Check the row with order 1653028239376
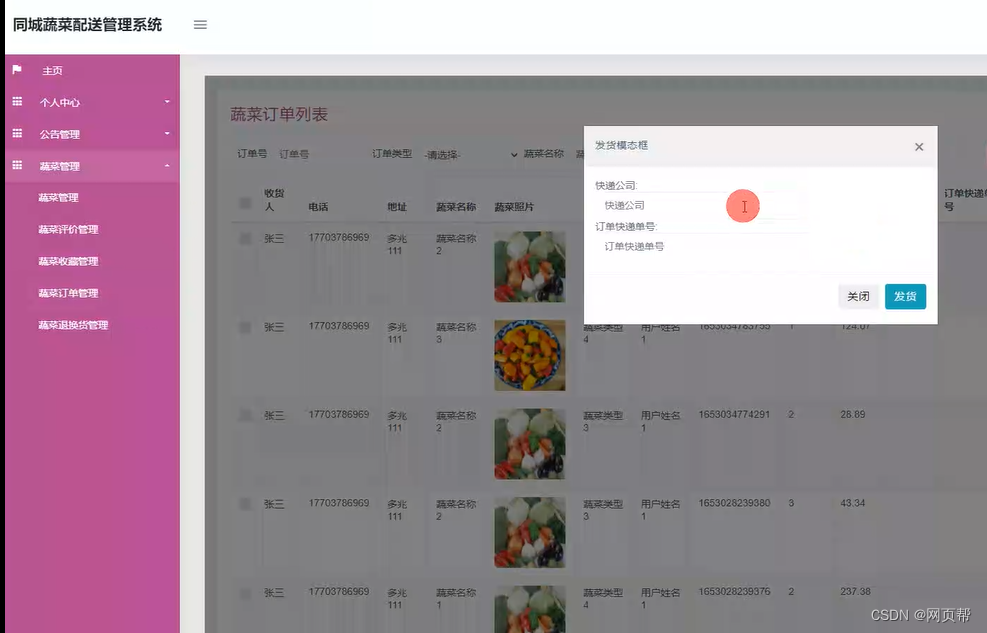Viewport: 987px width, 633px height. point(245,593)
